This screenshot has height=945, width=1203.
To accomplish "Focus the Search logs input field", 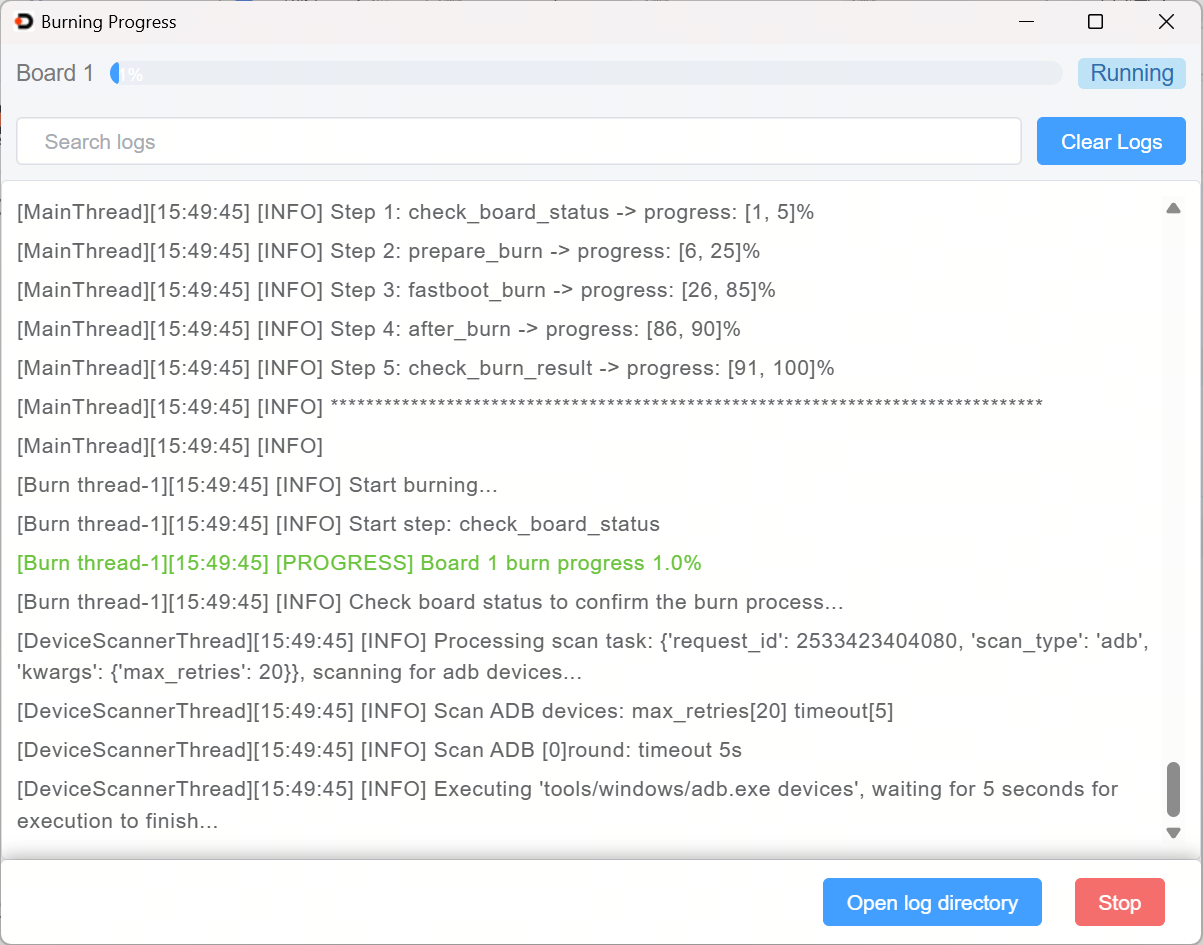I will click(x=518, y=142).
